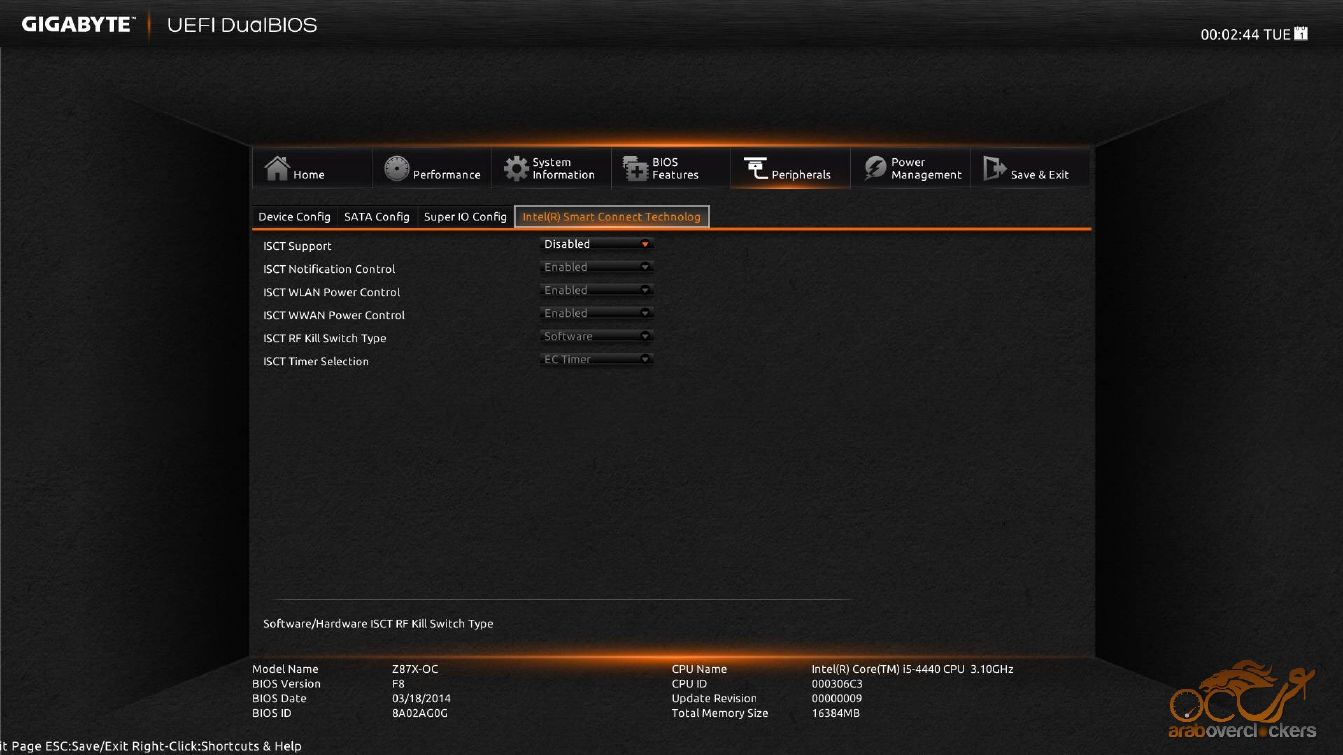Click the System Information gear icon
This screenshot has height=755, width=1343.
516,169
